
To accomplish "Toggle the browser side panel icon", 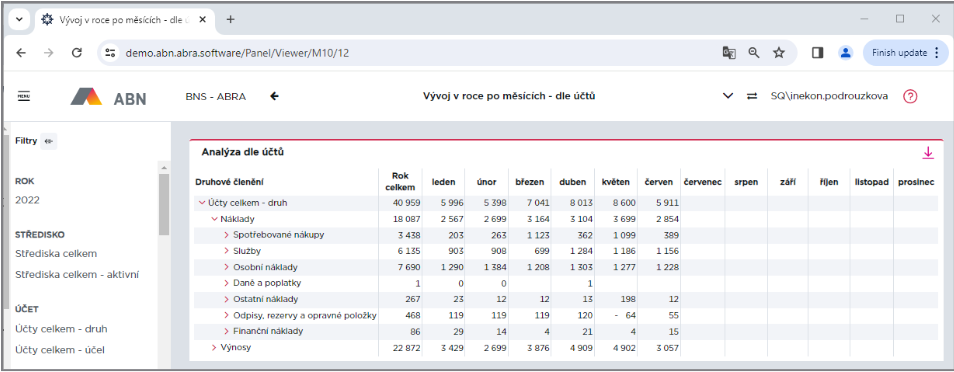I will 817,53.
